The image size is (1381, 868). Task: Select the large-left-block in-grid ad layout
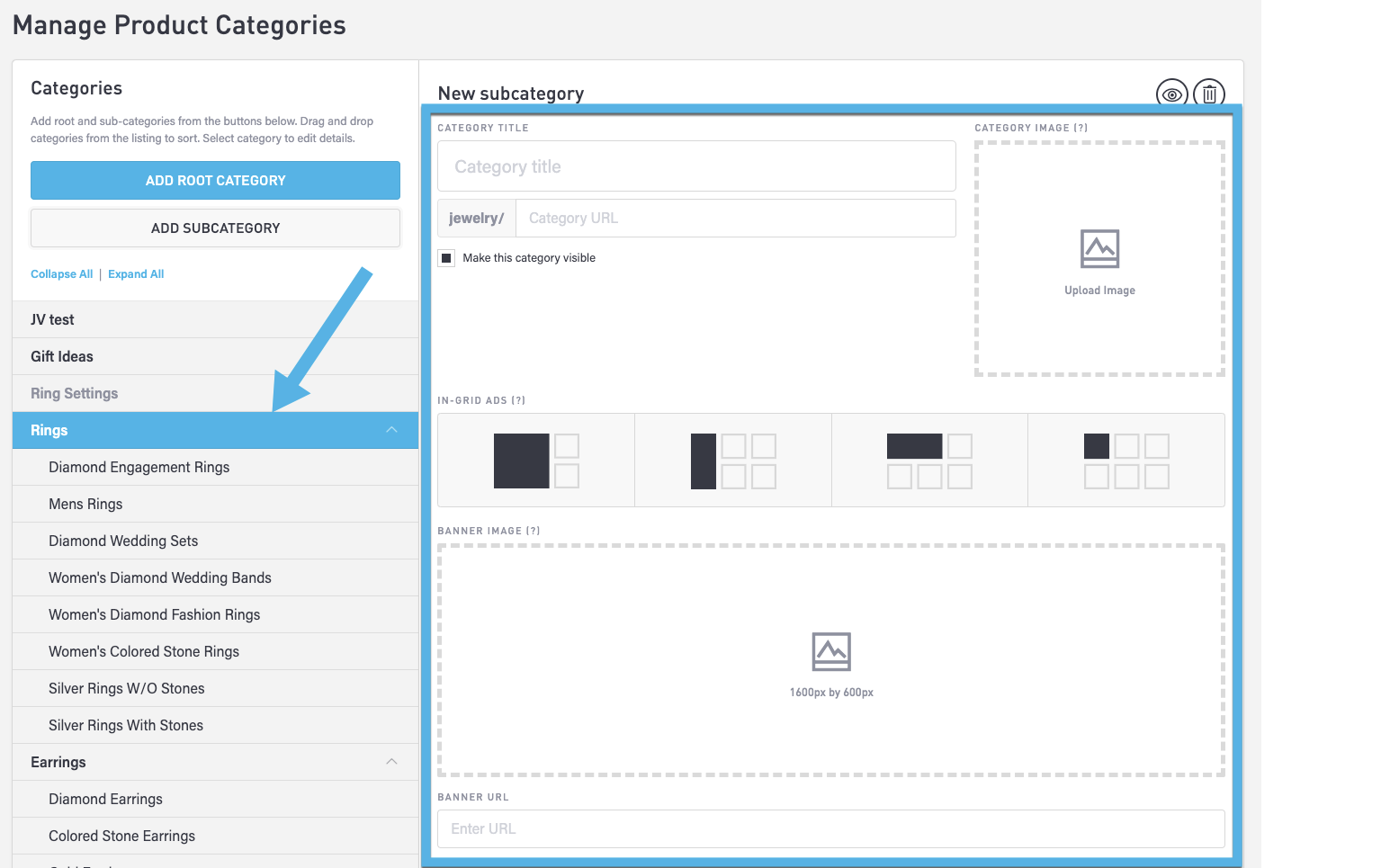[x=536, y=461]
